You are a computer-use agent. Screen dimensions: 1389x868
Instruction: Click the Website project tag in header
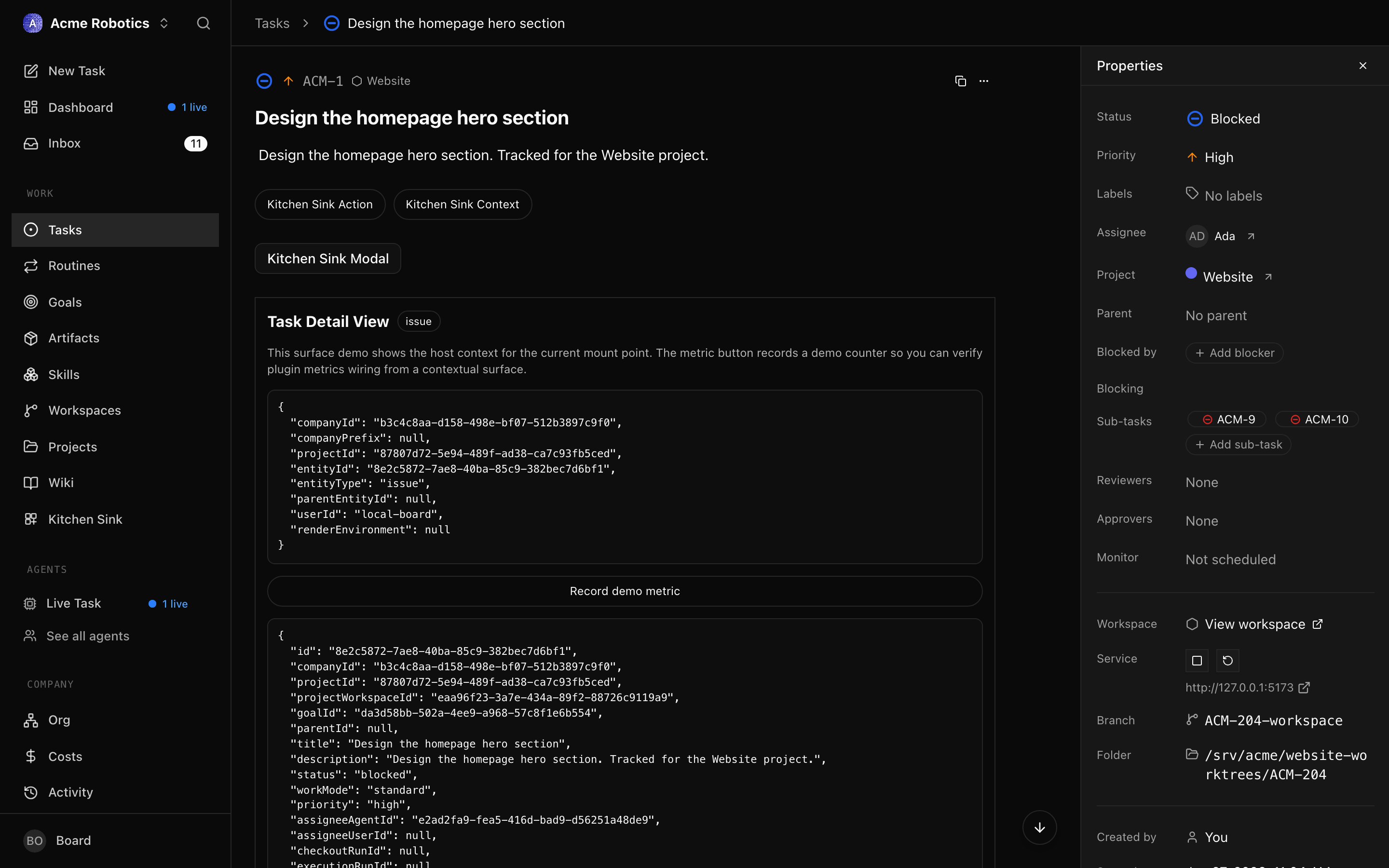[x=381, y=81]
